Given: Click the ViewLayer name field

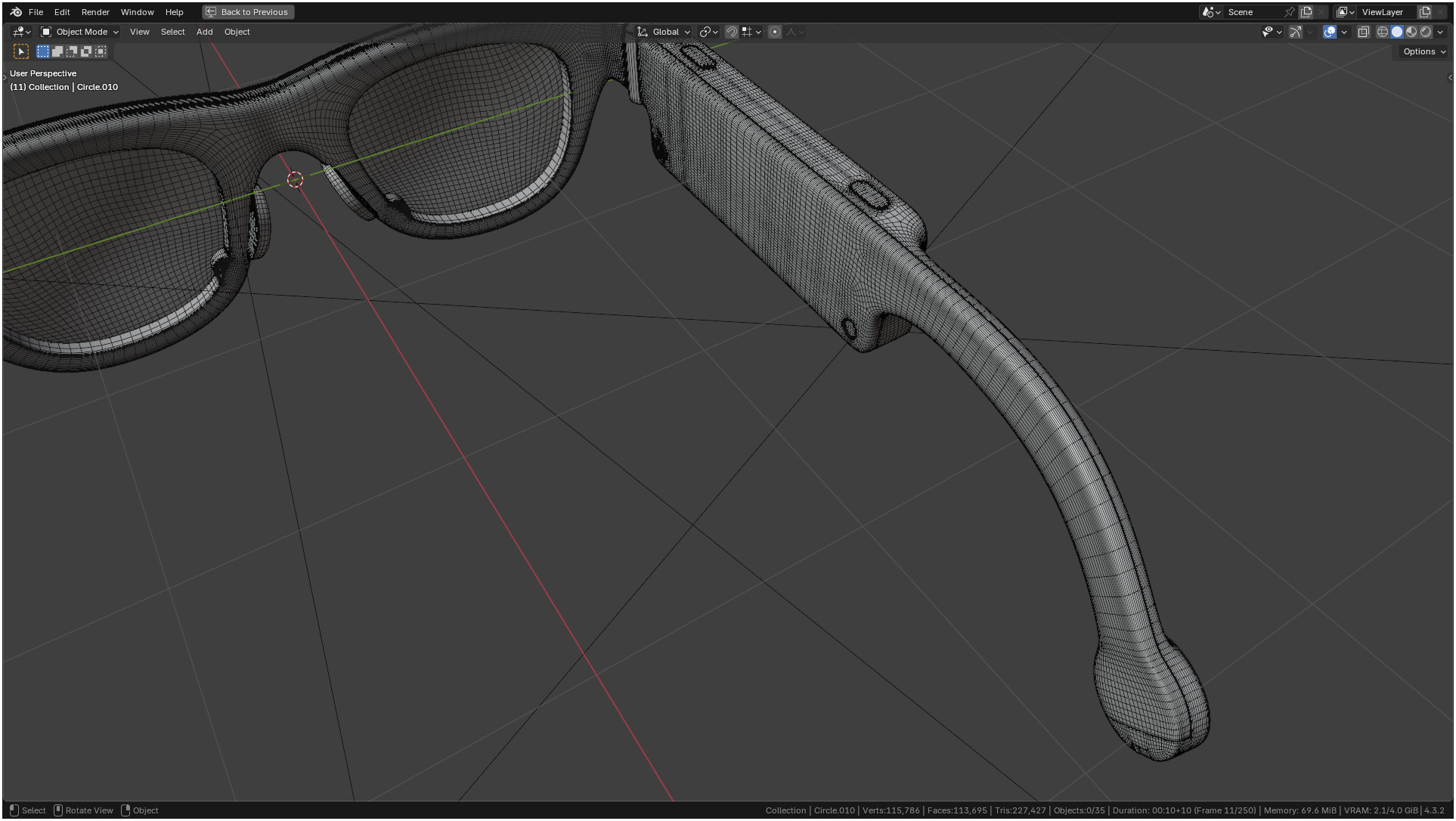Looking at the screenshot, I should (x=1386, y=12).
